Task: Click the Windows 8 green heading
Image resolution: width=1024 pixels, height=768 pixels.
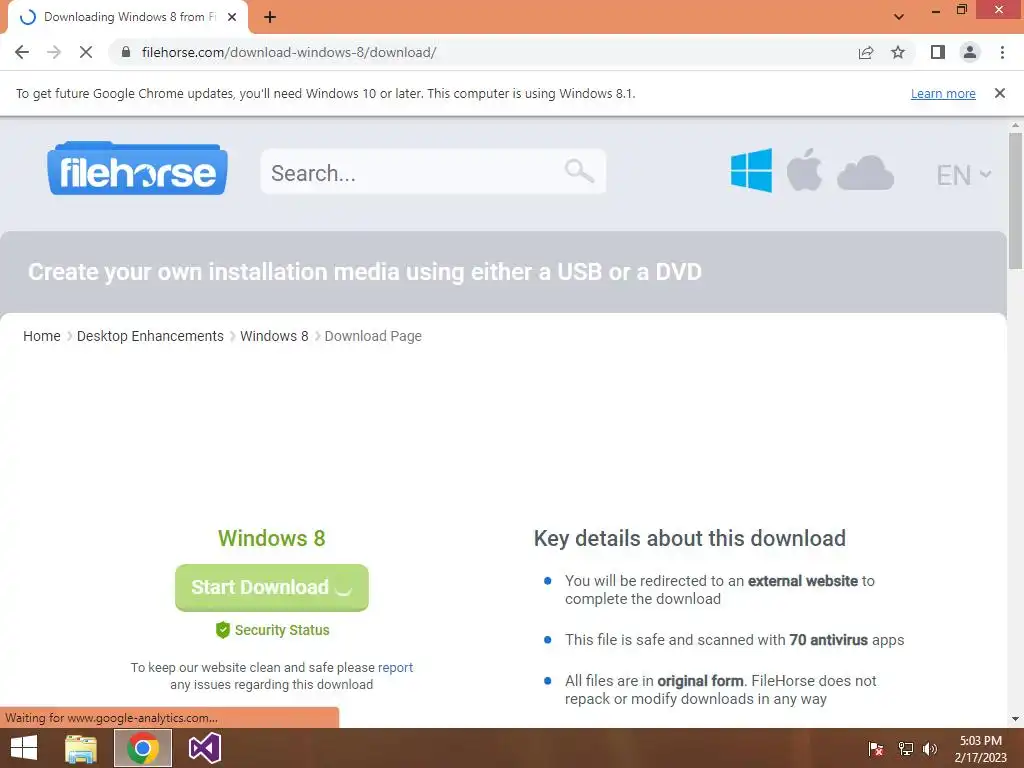Action: coord(272,538)
